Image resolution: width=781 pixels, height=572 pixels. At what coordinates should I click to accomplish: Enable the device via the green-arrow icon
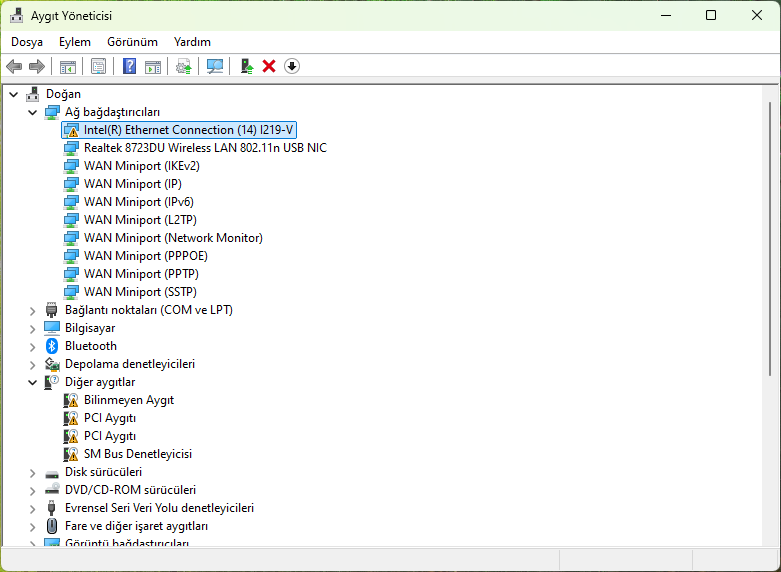tap(247, 66)
